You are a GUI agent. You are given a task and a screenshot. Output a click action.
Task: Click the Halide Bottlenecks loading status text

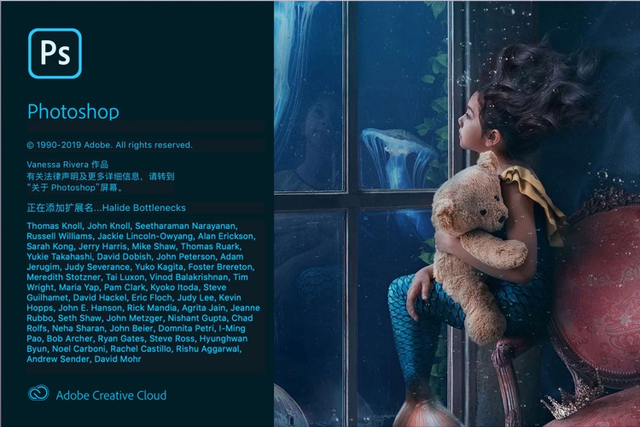click(106, 208)
